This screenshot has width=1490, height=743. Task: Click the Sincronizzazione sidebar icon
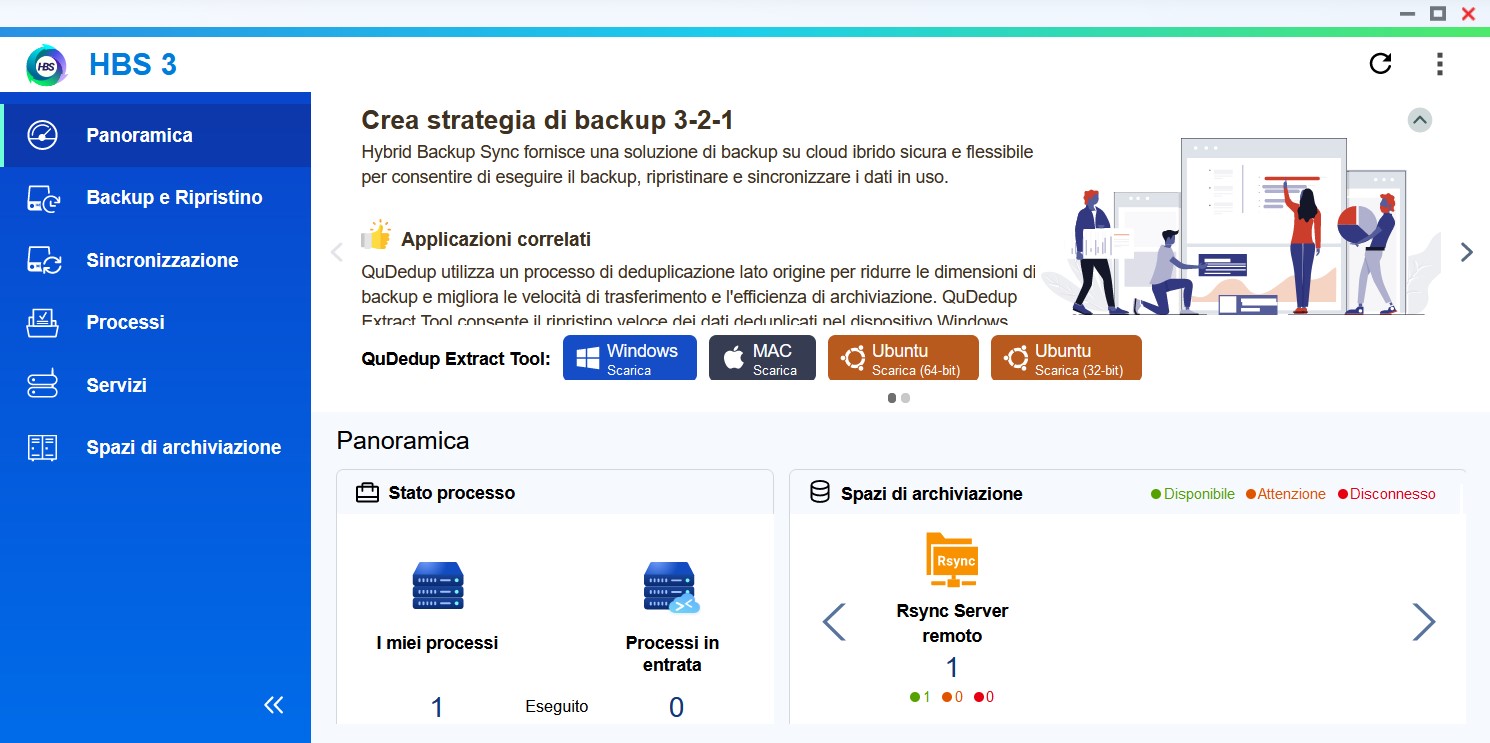(x=44, y=260)
